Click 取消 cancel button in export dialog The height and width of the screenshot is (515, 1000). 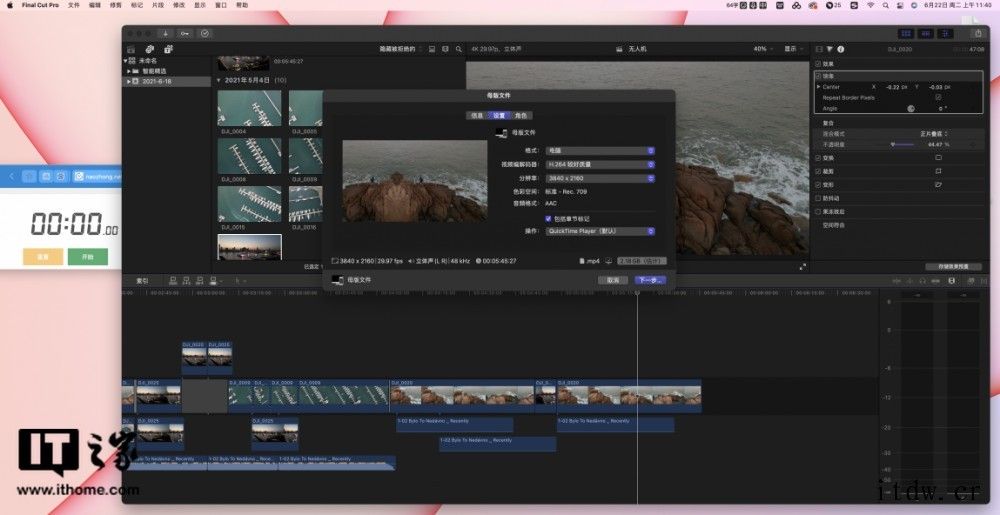613,280
